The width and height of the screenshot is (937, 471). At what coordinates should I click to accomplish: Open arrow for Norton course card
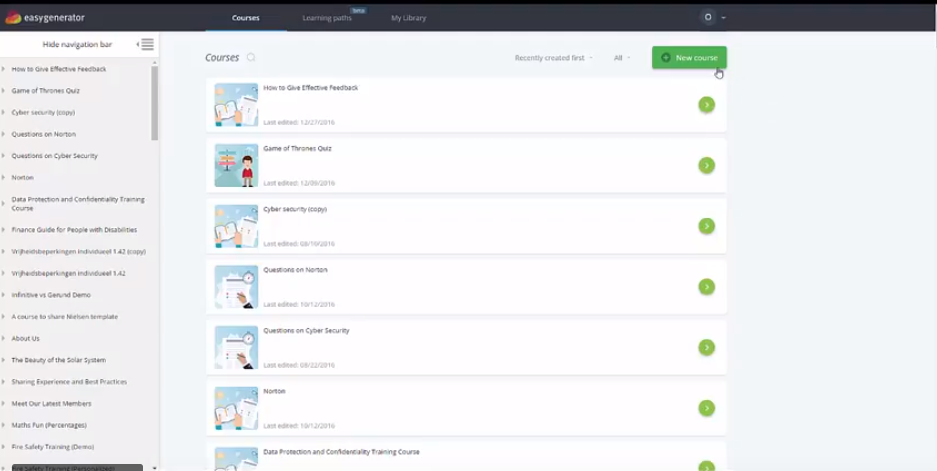pos(706,408)
